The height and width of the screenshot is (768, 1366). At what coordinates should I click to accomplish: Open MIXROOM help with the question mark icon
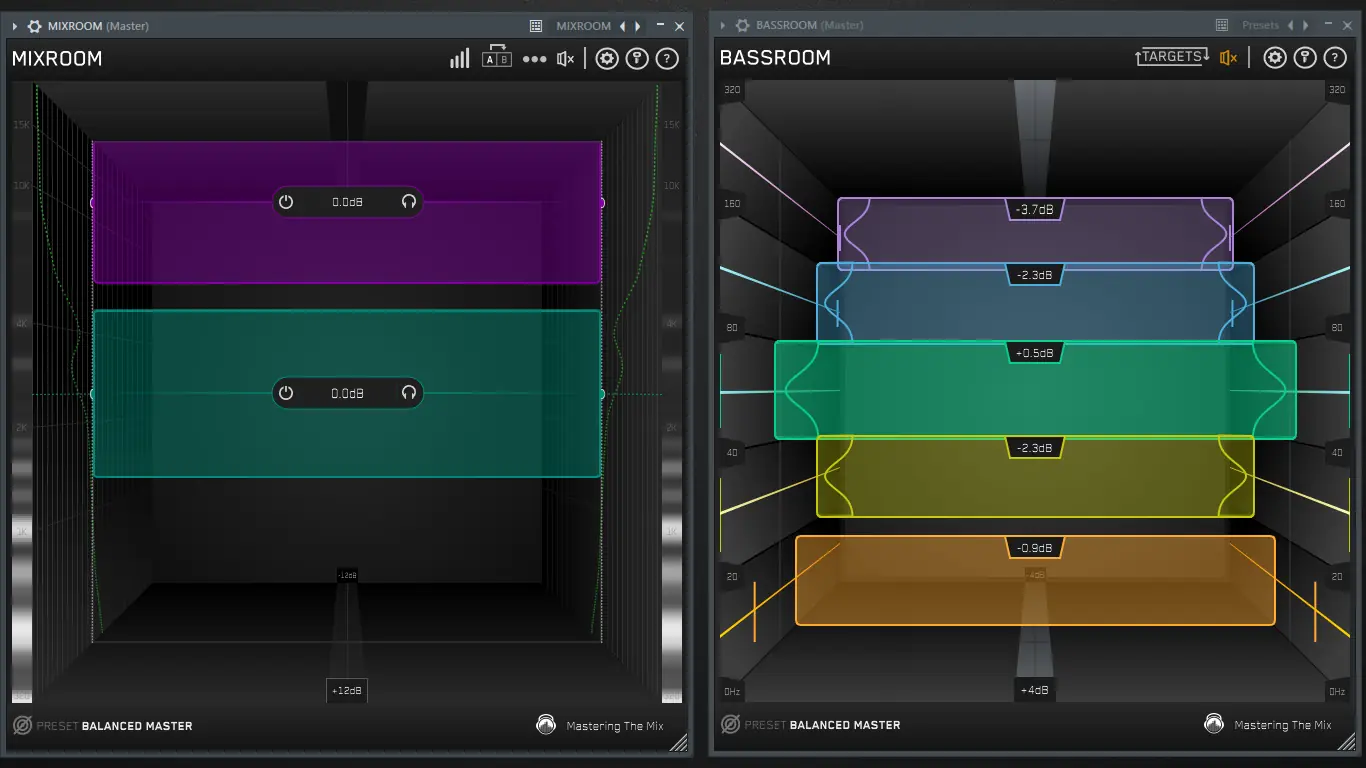click(667, 58)
